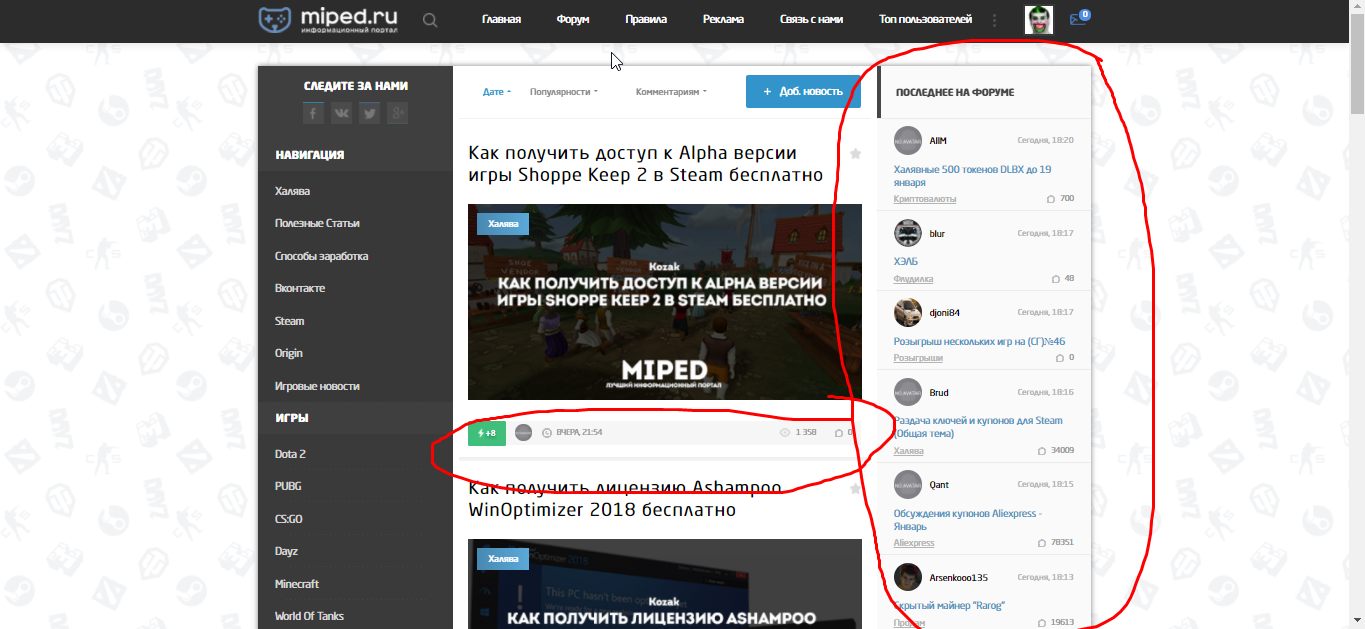Viewport: 1365px width, 629px height.
Task: Click Arsenkooo135's forum avatar
Action: 908,577
